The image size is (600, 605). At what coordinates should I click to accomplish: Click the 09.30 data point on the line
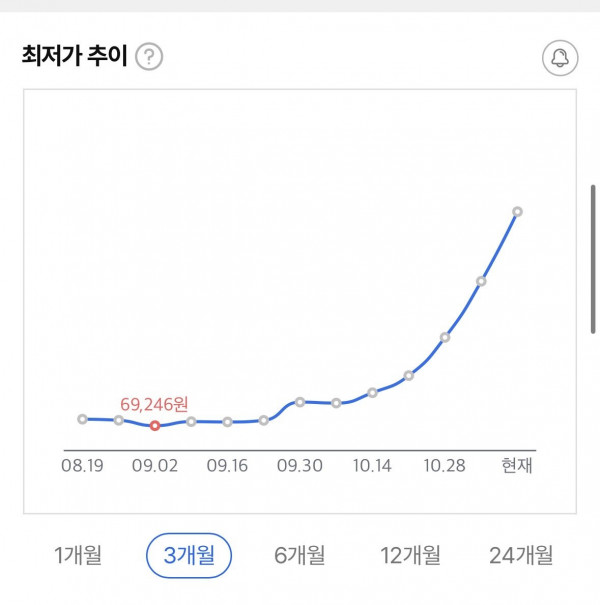click(300, 402)
